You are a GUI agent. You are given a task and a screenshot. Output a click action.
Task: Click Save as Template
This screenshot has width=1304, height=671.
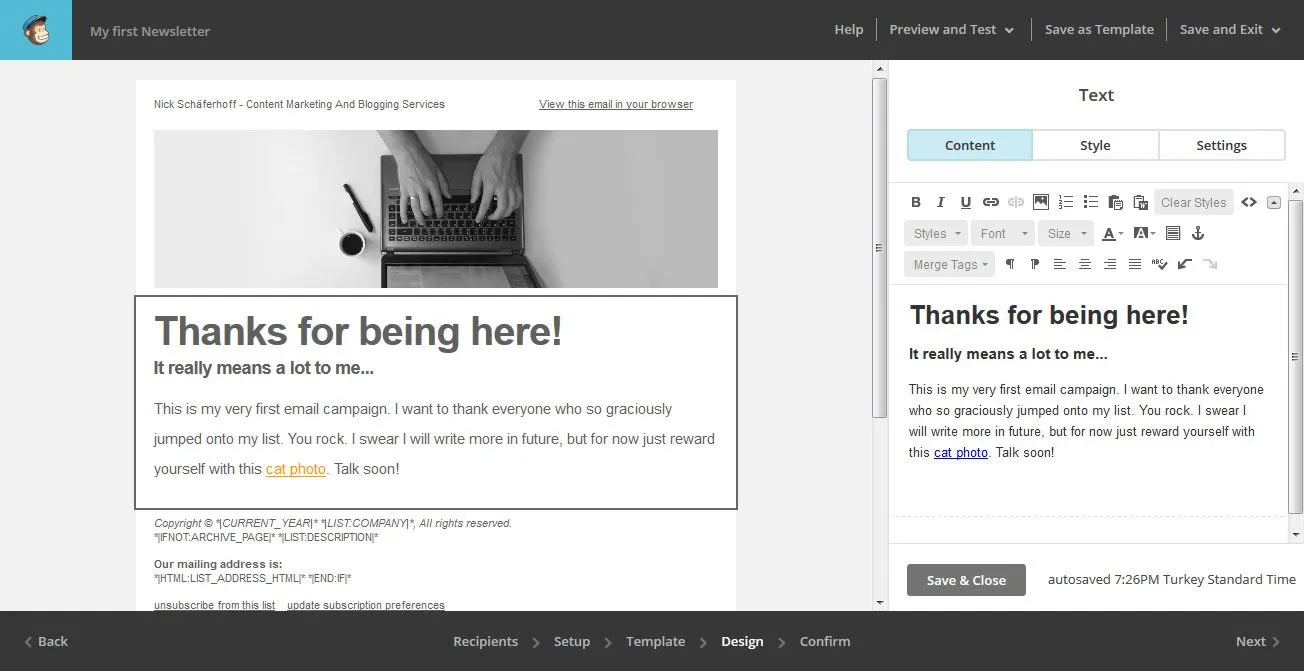coord(1099,30)
